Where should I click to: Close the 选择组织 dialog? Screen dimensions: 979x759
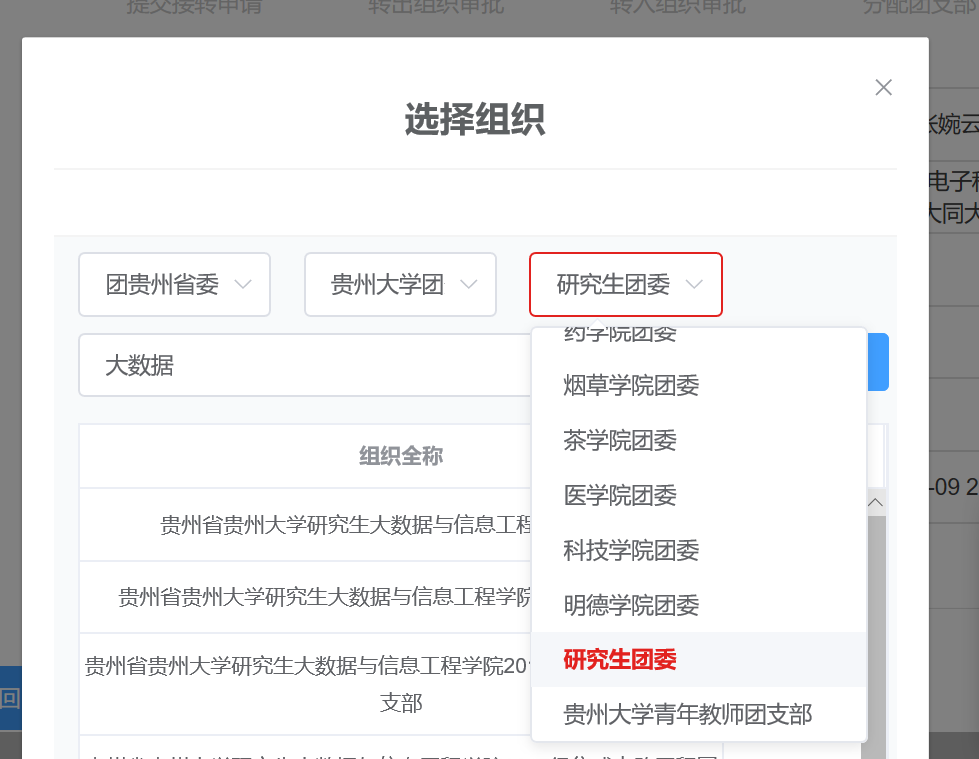(x=883, y=88)
